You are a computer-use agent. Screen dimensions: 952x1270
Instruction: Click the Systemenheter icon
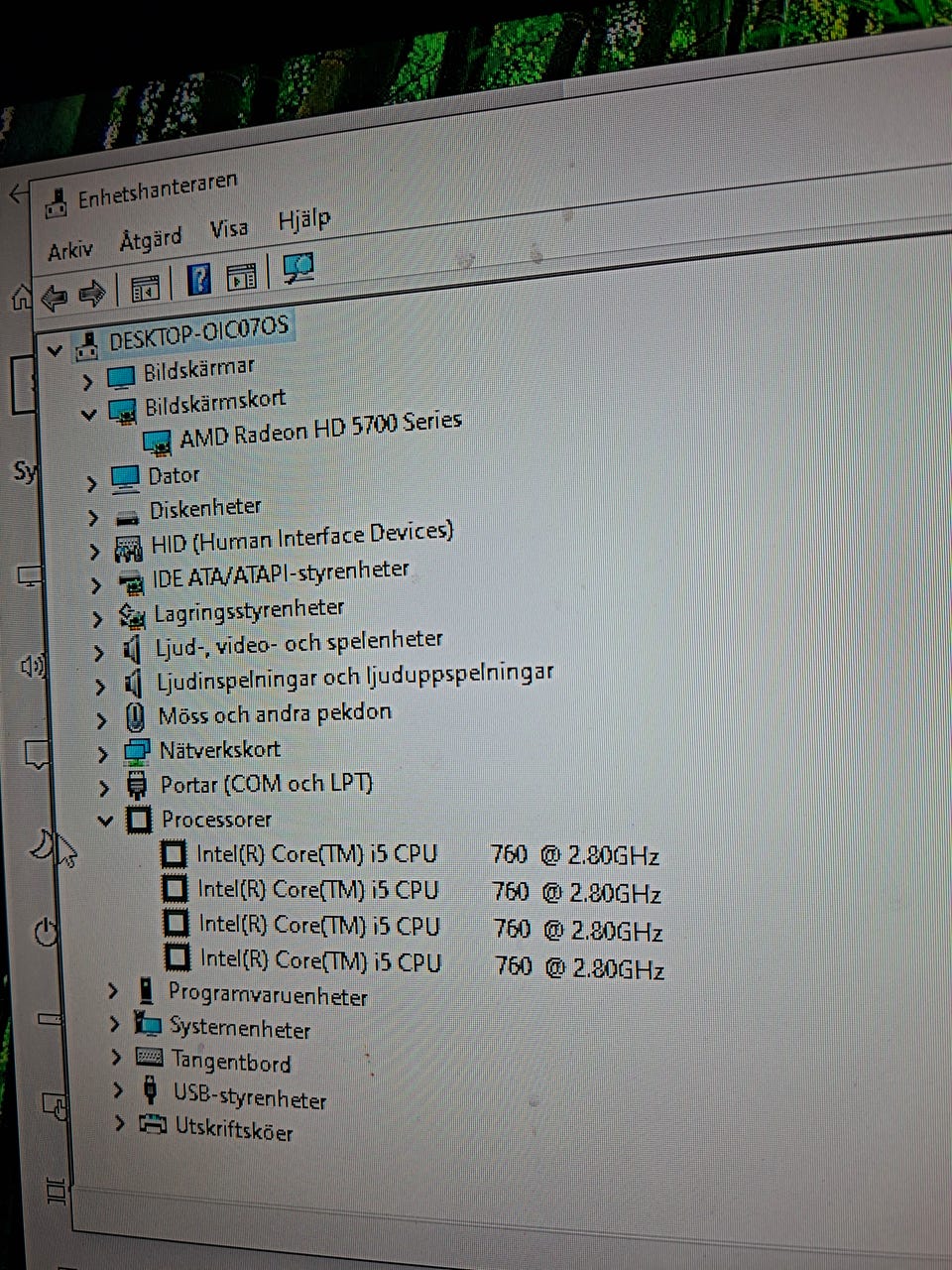[148, 1024]
